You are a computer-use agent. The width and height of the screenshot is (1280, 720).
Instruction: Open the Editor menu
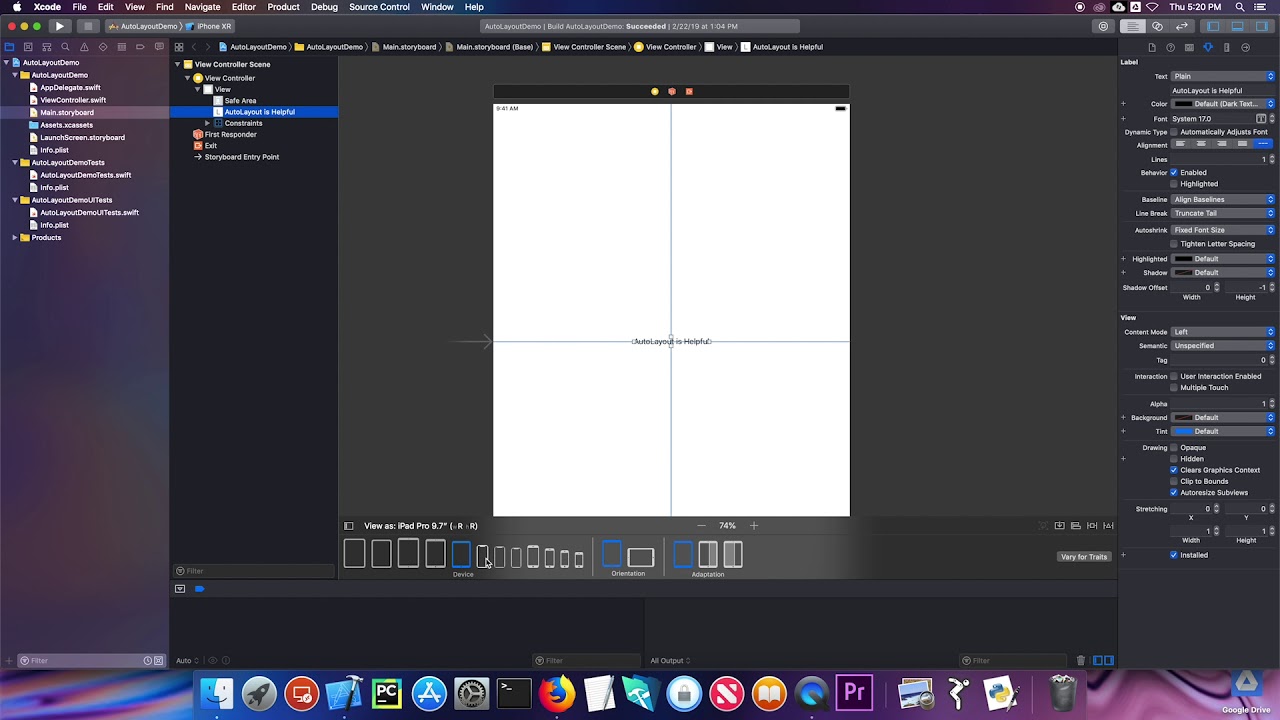(244, 7)
